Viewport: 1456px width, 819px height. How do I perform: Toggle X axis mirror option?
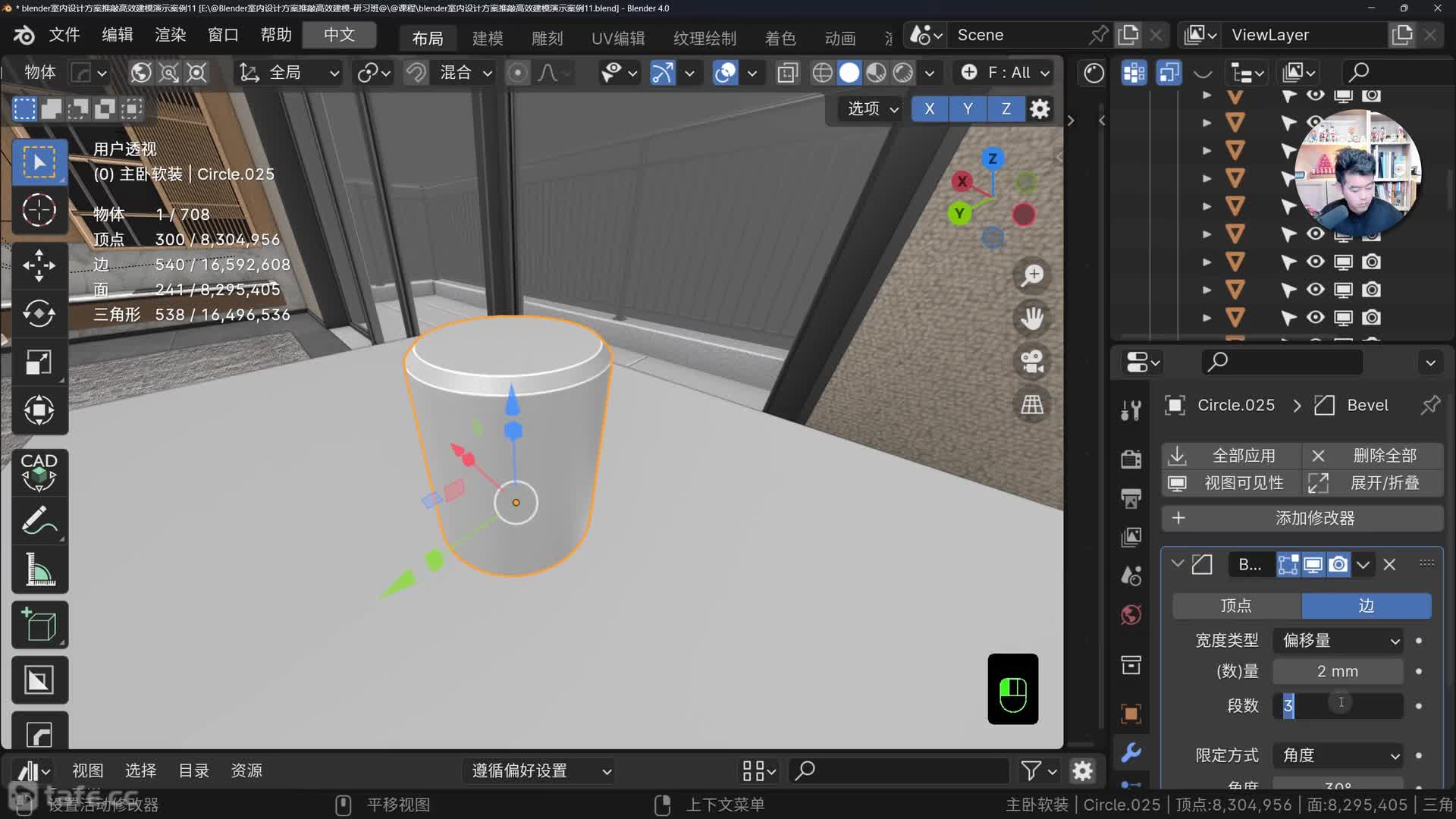click(929, 108)
